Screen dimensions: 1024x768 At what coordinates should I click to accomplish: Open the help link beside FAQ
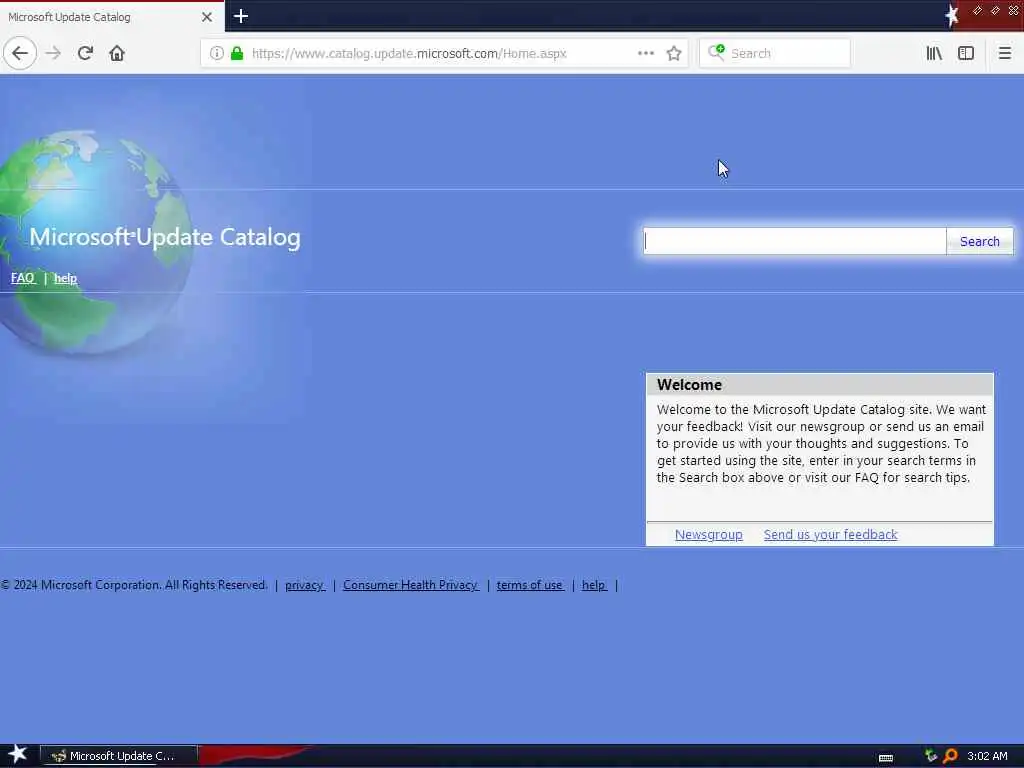[x=65, y=278]
